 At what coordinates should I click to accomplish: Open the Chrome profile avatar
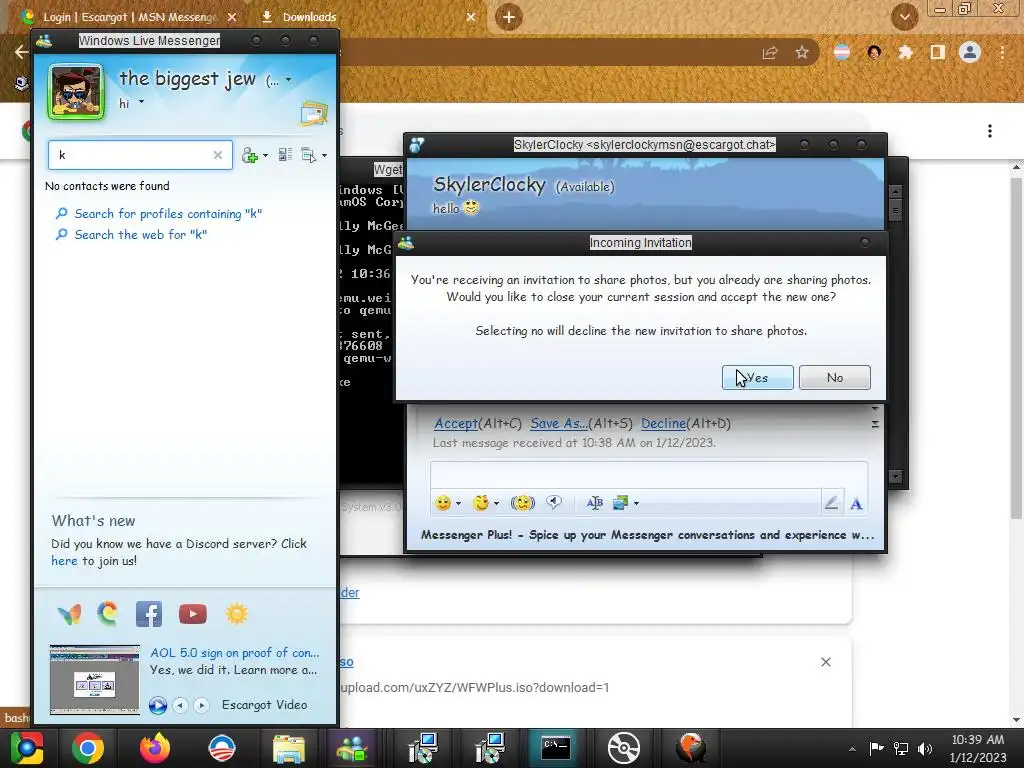970,52
